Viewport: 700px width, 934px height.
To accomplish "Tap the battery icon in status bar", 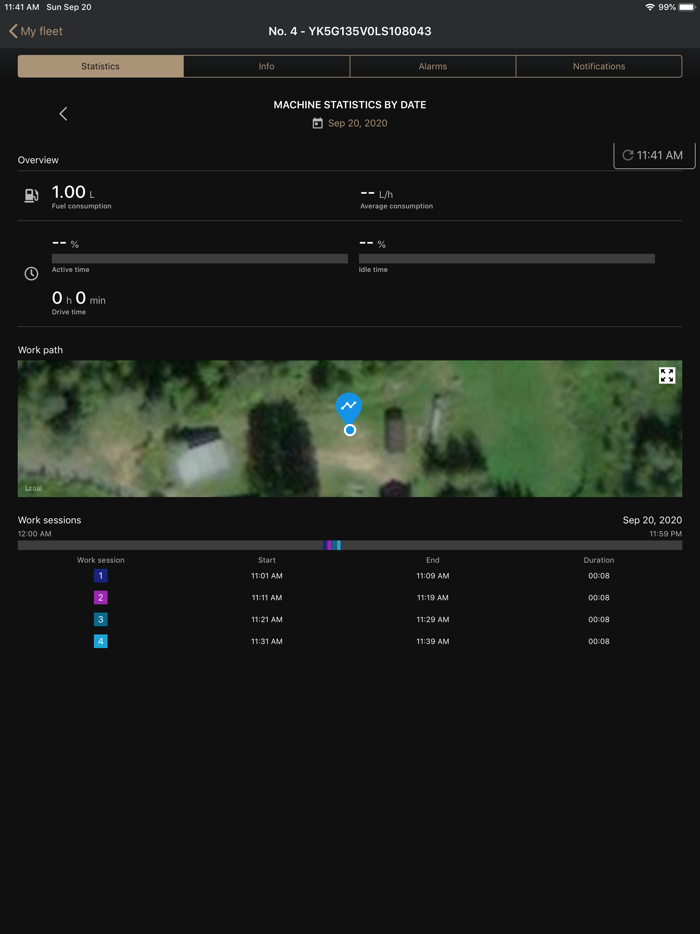I will (x=687, y=7).
